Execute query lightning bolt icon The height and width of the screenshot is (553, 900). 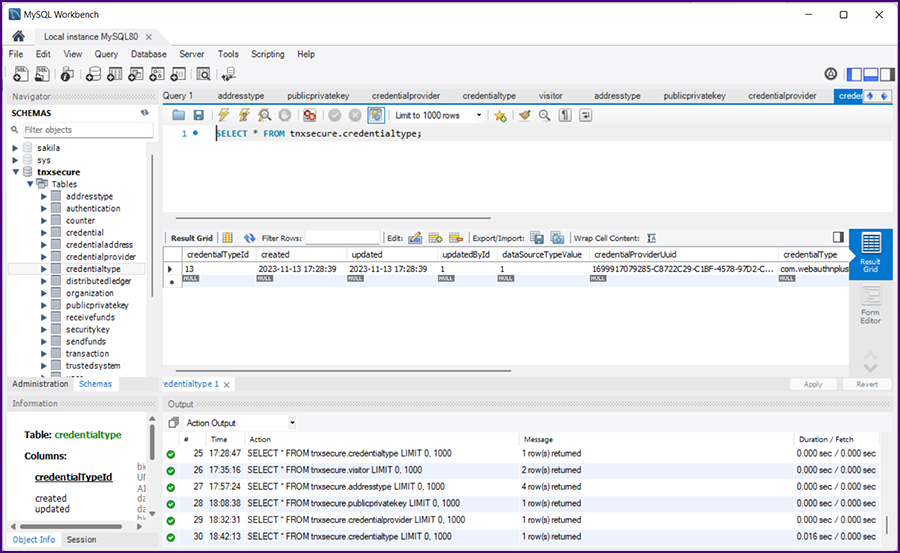tap(224, 115)
